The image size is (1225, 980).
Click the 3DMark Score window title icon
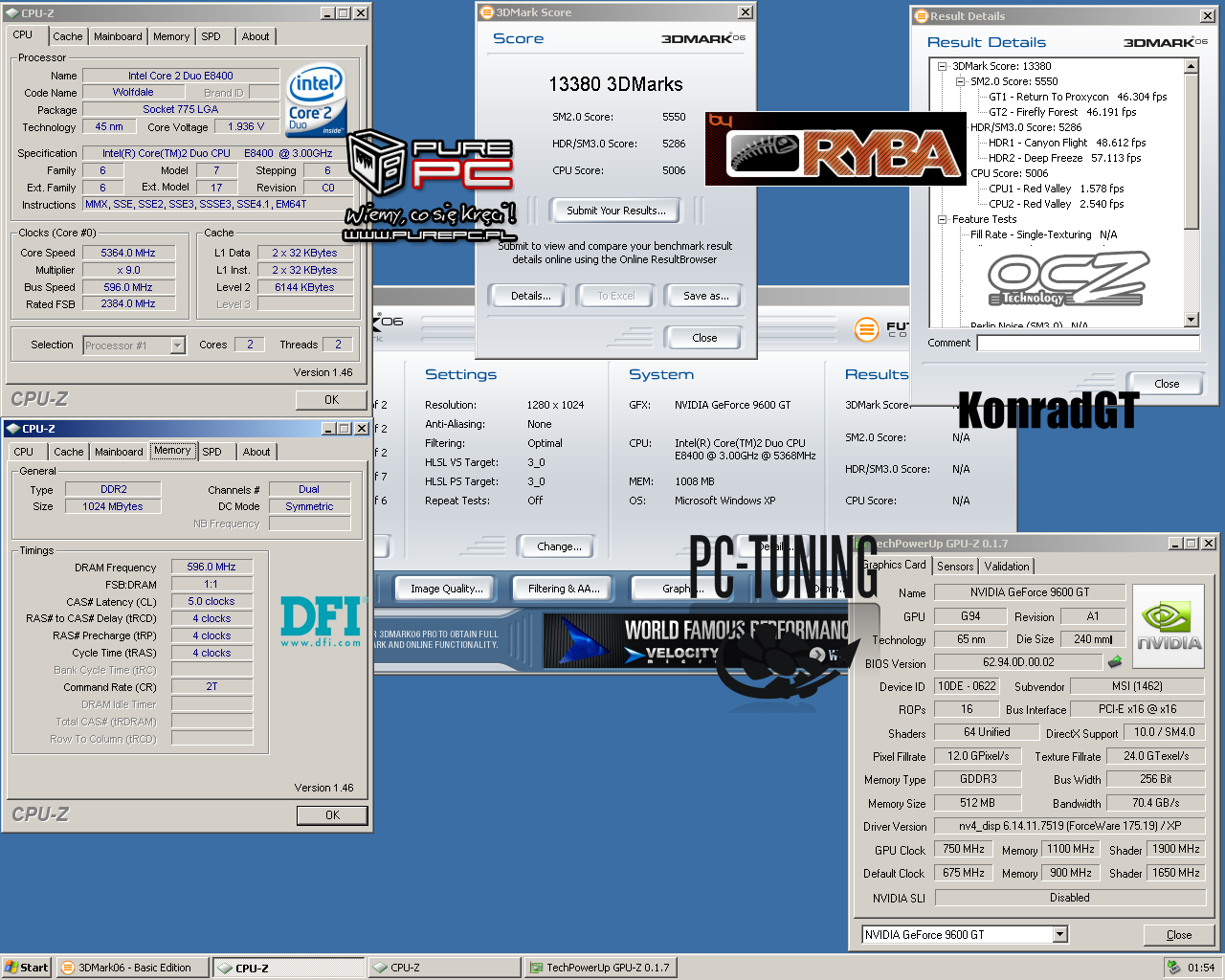click(x=487, y=12)
